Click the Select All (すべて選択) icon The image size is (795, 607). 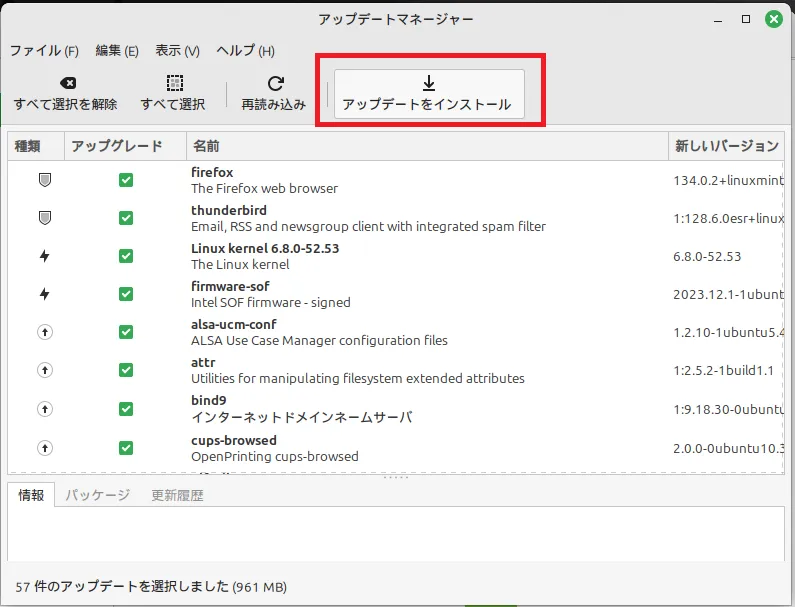(x=173, y=84)
